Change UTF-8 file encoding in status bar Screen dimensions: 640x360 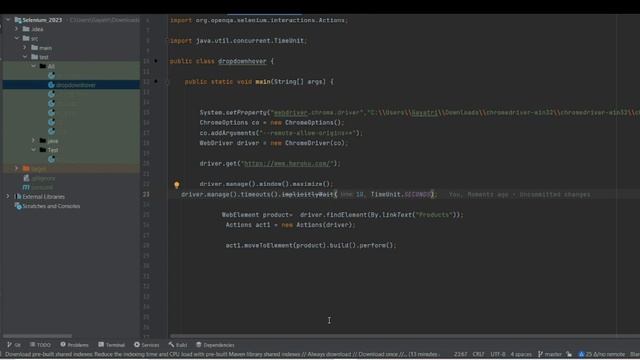coord(498,354)
